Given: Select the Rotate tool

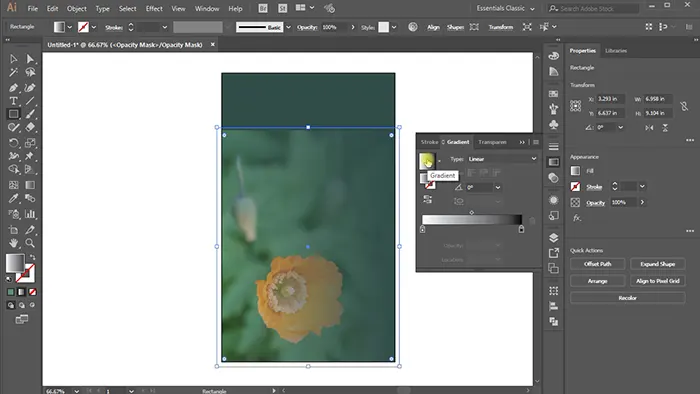Looking at the screenshot, I should (x=13, y=143).
